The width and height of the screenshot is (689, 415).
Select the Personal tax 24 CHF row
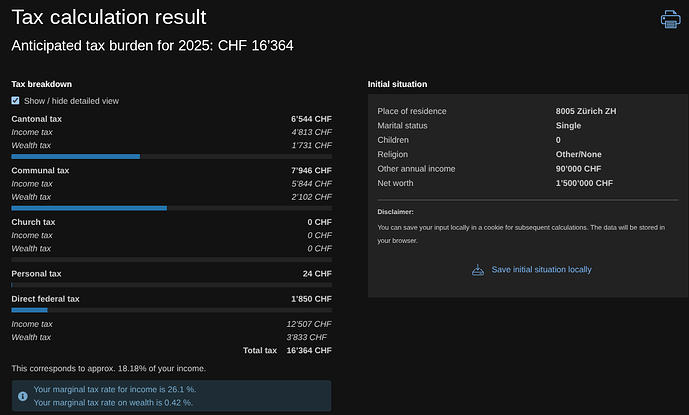(x=171, y=273)
